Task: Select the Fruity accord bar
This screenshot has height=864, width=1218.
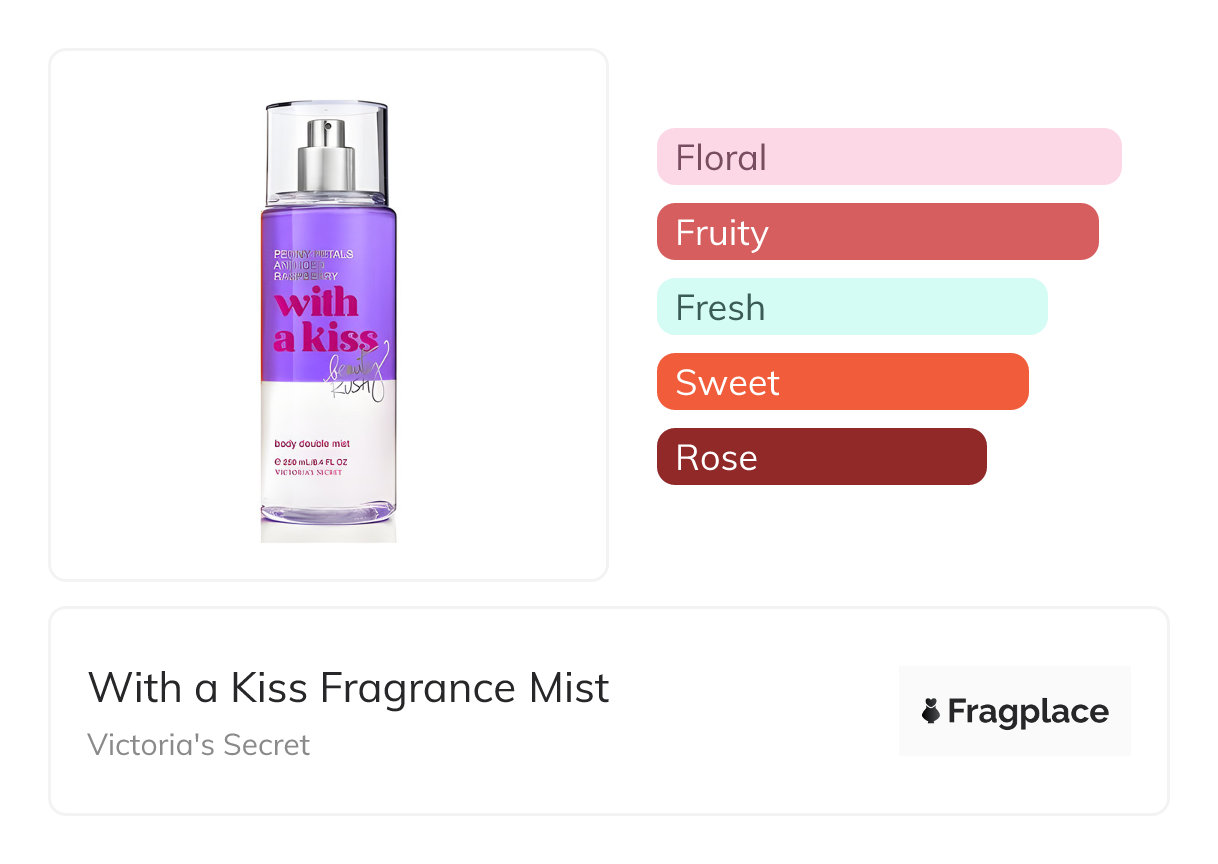Action: click(877, 232)
